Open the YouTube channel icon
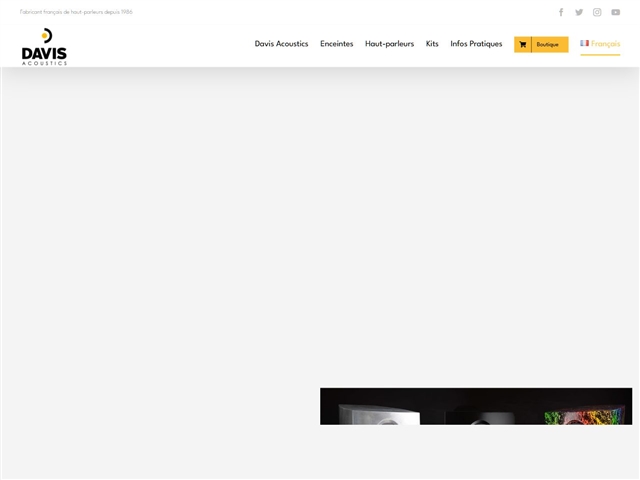The width and height of the screenshot is (640, 480). point(616,12)
